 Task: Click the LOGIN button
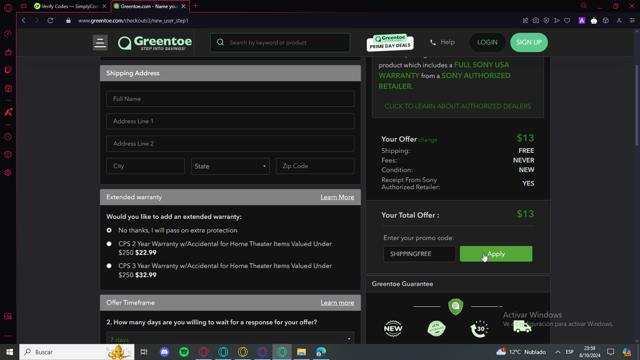tap(487, 42)
